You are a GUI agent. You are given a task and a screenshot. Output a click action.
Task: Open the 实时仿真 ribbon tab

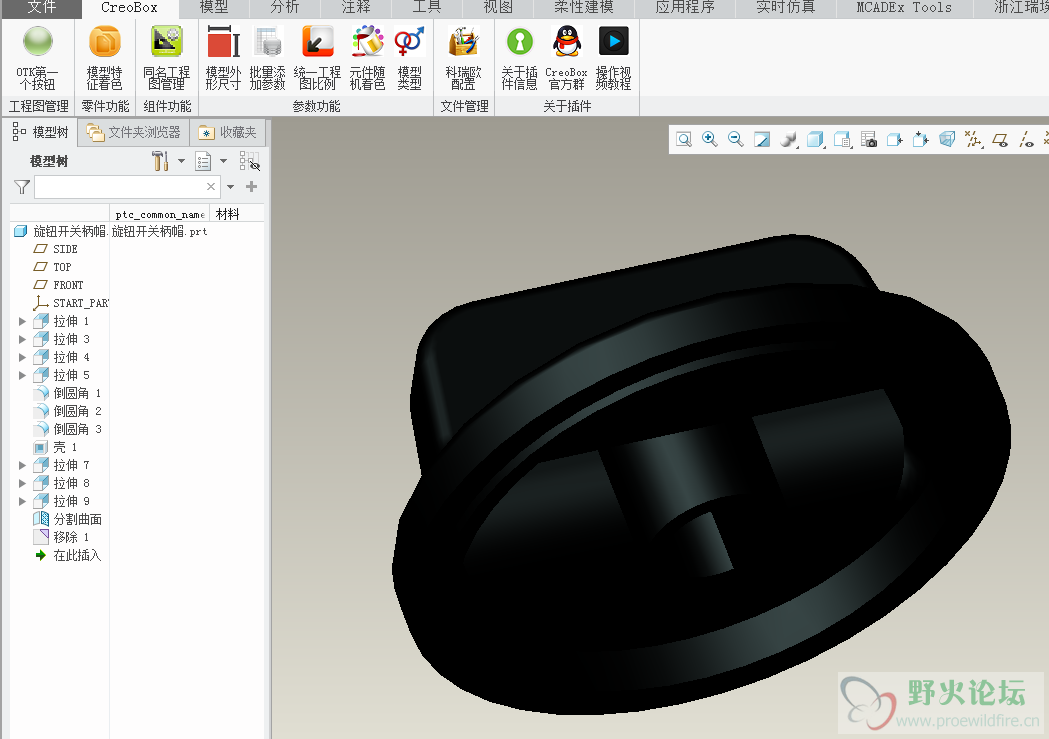pyautogui.click(x=786, y=7)
